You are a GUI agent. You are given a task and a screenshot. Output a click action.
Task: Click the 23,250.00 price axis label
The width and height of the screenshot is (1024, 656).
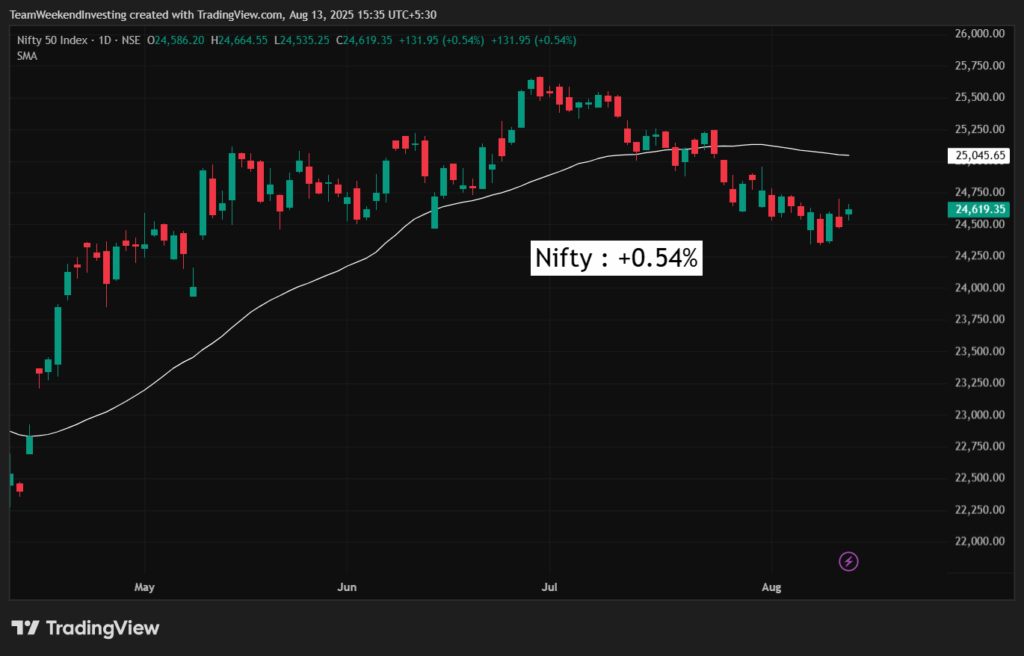(980, 382)
